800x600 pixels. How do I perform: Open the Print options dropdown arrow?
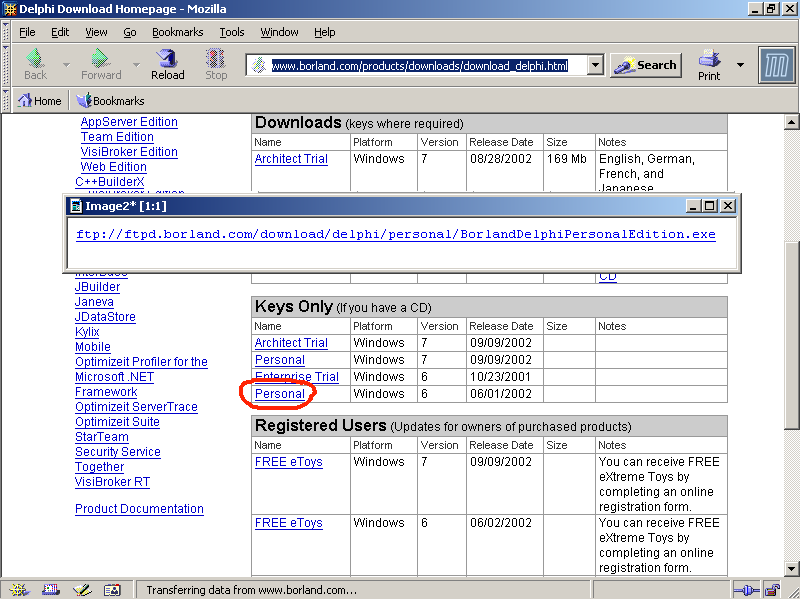point(740,65)
